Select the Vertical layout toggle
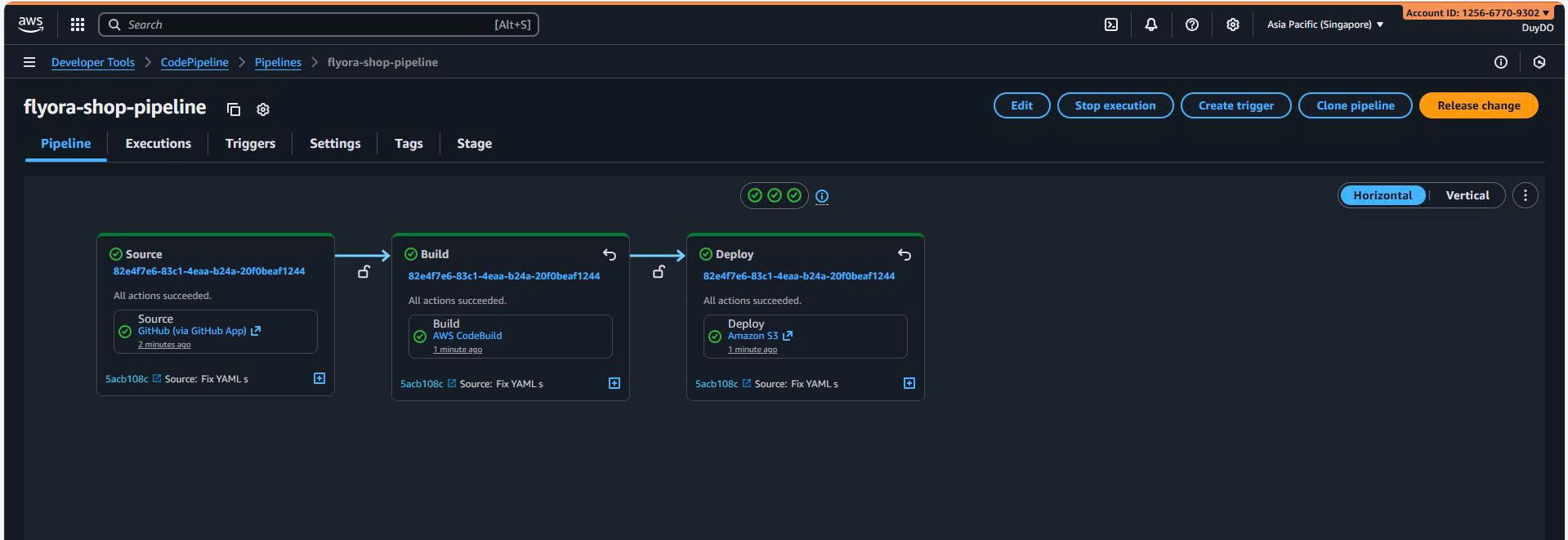The height and width of the screenshot is (540, 1568). point(1467,195)
